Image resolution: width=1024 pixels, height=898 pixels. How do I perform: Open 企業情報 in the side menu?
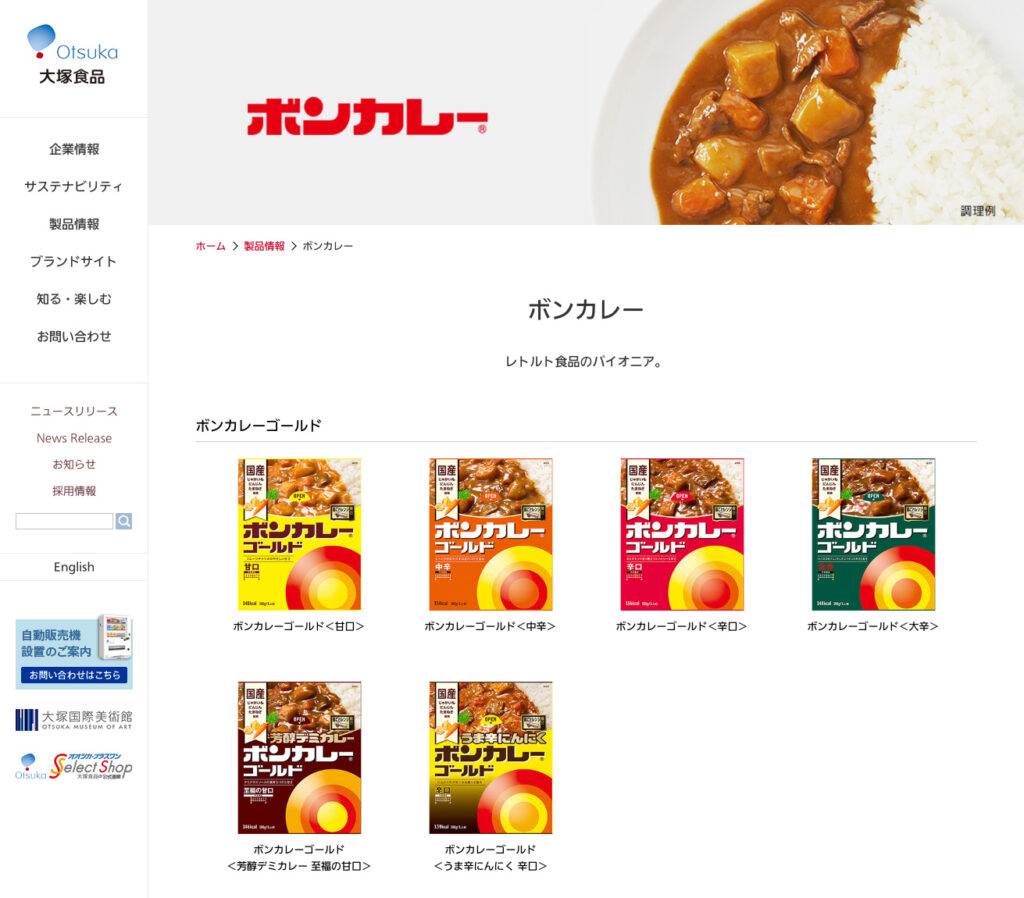[x=74, y=149]
